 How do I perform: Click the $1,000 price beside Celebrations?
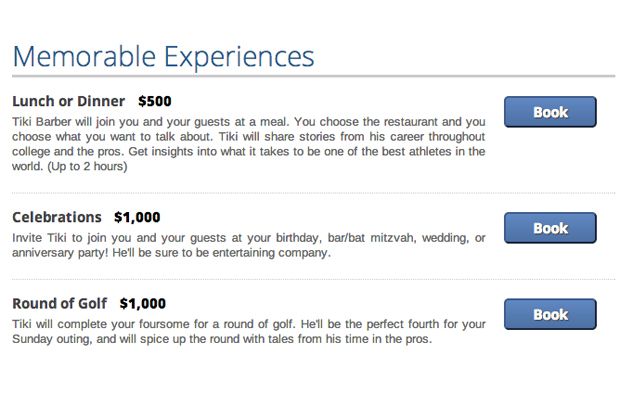point(137,217)
